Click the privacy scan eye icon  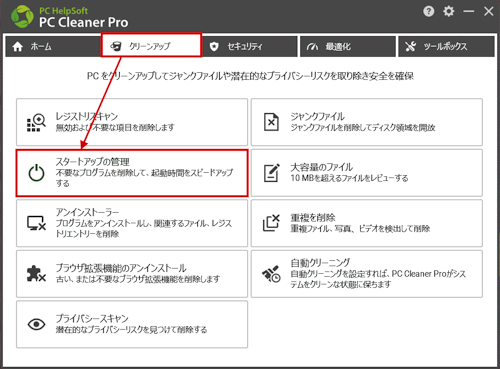[x=36, y=324]
